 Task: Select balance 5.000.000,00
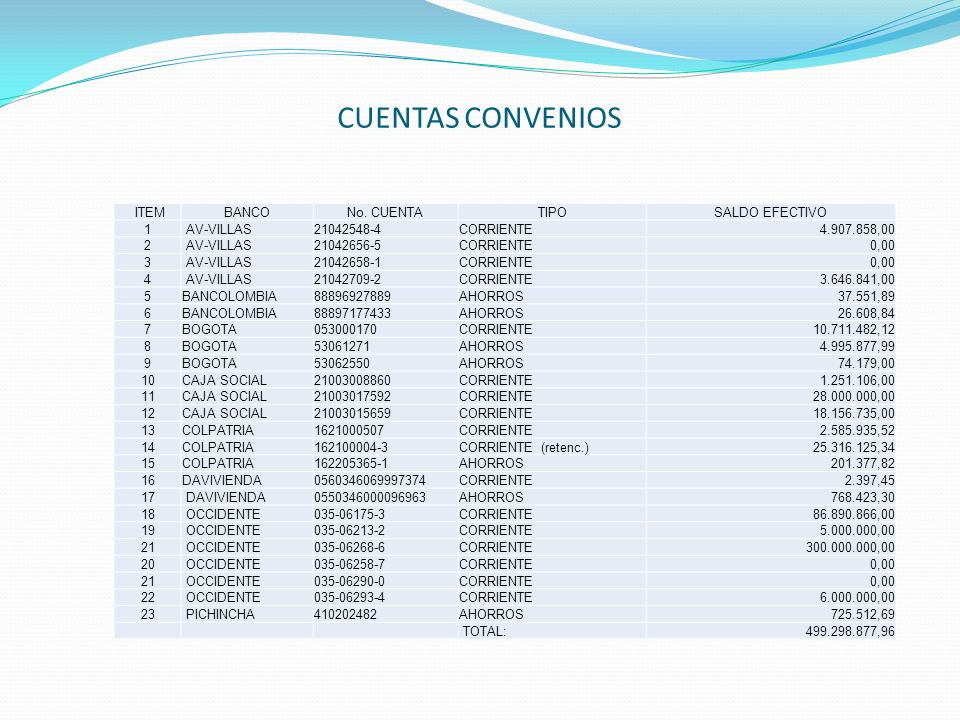pos(857,530)
